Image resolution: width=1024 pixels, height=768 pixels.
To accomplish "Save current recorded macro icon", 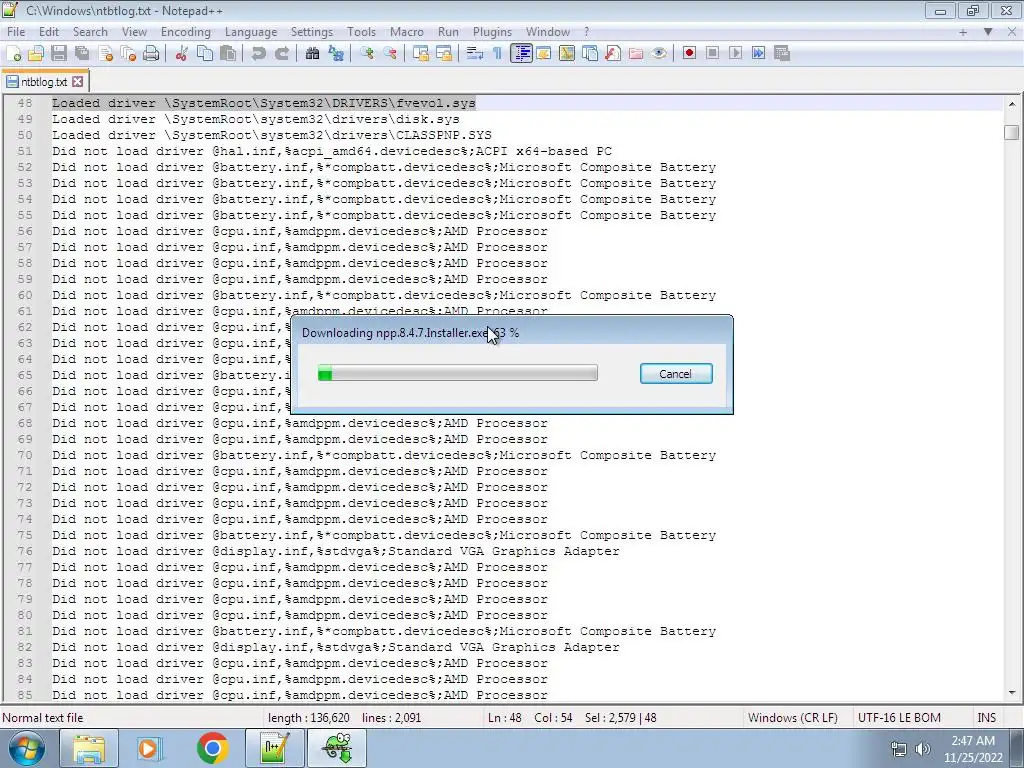I will (x=782, y=54).
